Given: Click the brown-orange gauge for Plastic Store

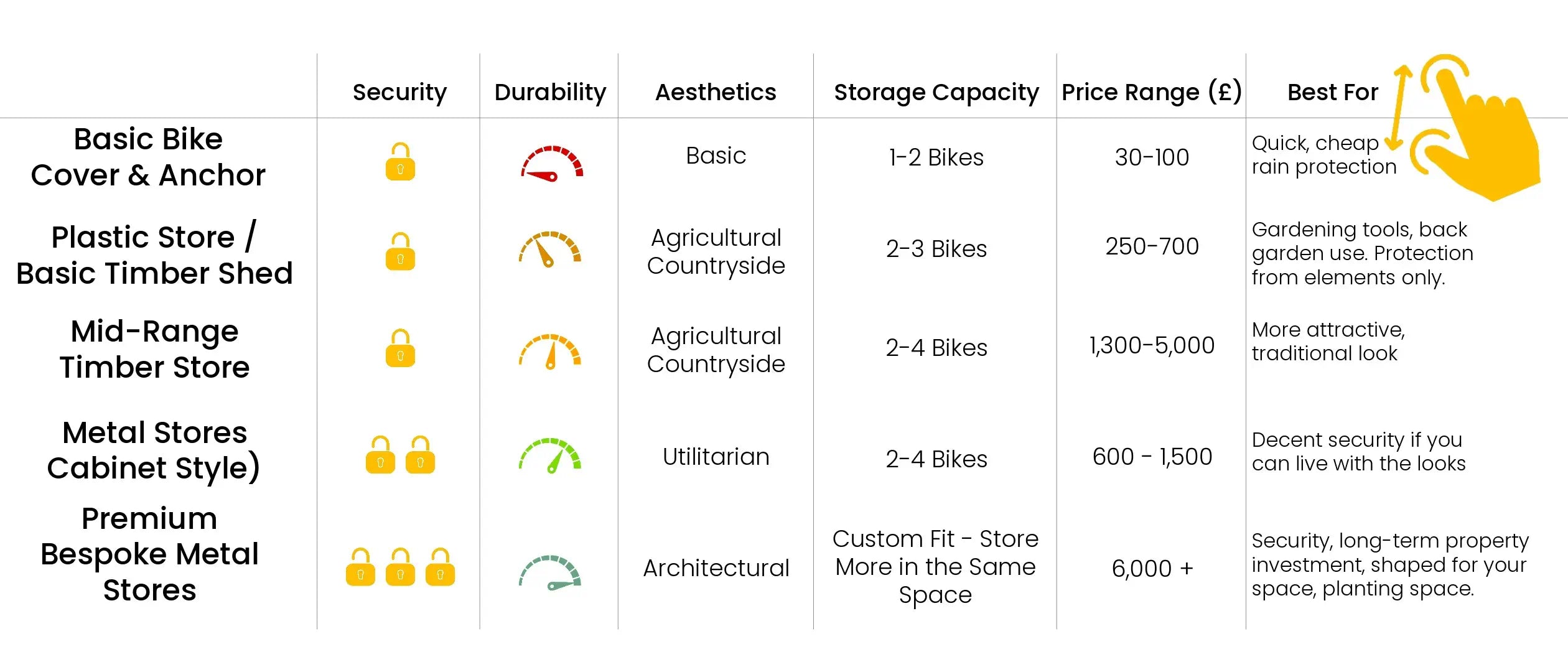Looking at the screenshot, I should [550, 250].
